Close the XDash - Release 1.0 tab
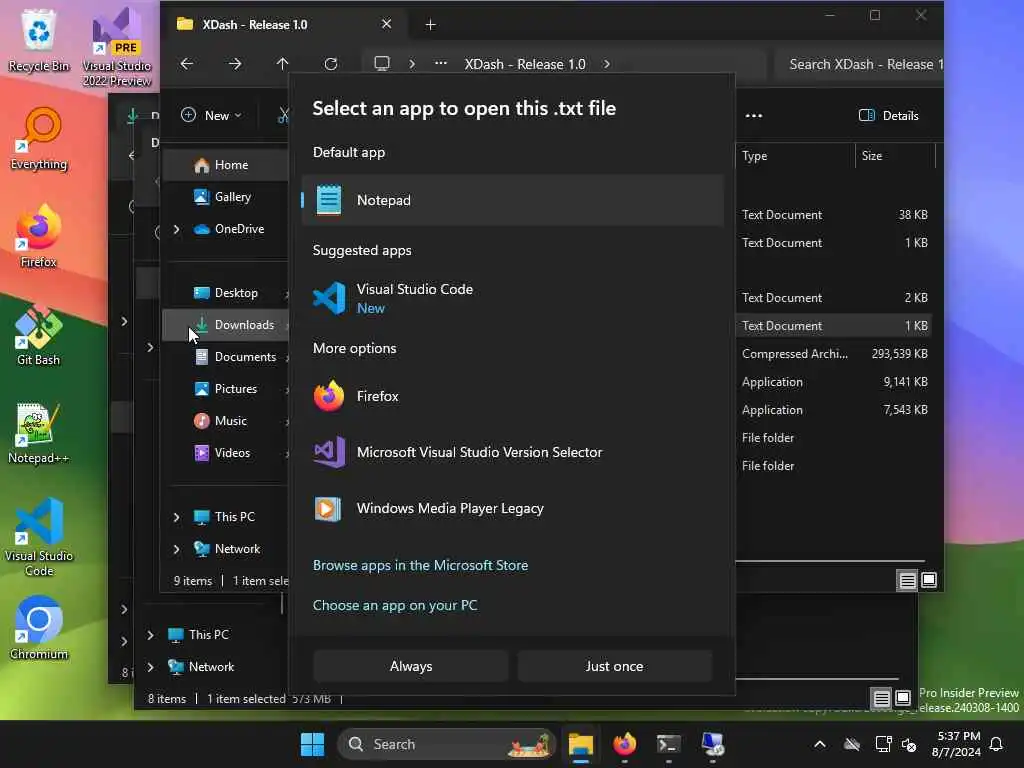Viewport: 1024px width, 768px height. tap(387, 24)
